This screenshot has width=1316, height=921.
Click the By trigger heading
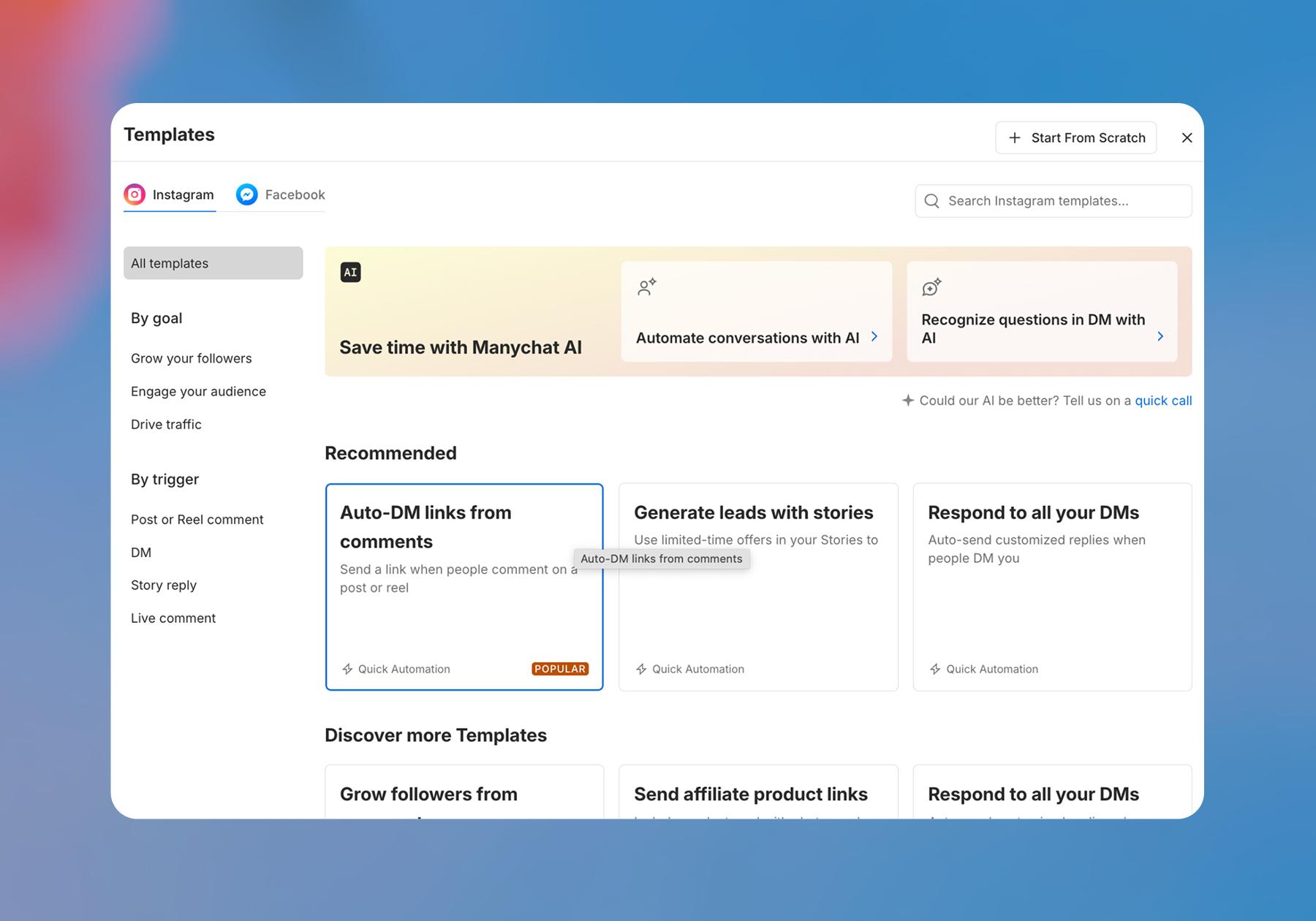click(x=164, y=479)
